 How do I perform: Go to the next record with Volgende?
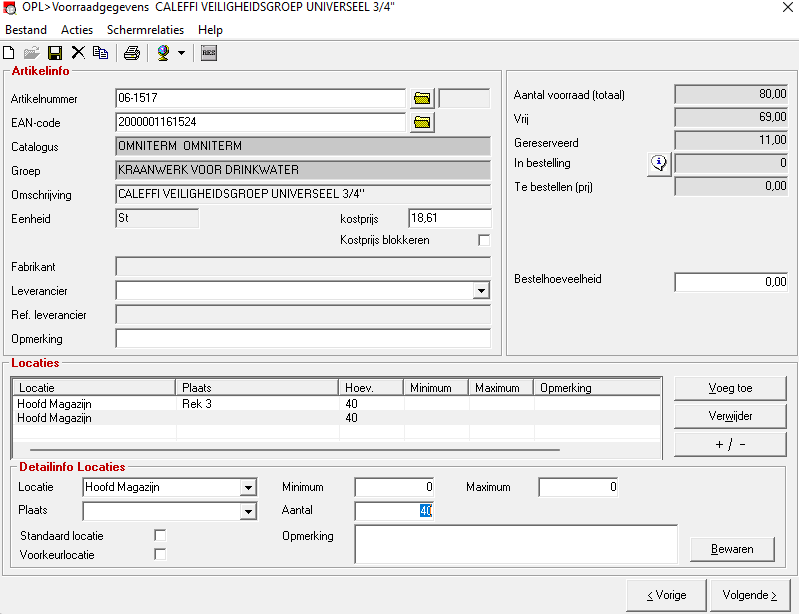(x=750, y=595)
